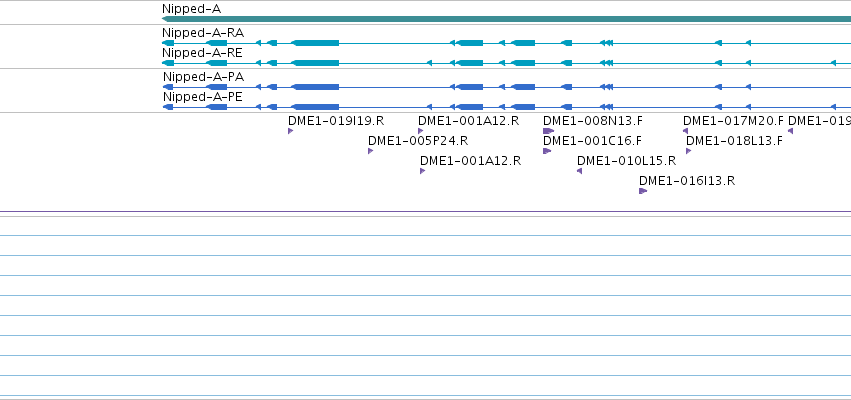851x400 pixels.
Task: Click the longest CDS block of Nipped-A-PA
Action: click(x=315, y=87)
